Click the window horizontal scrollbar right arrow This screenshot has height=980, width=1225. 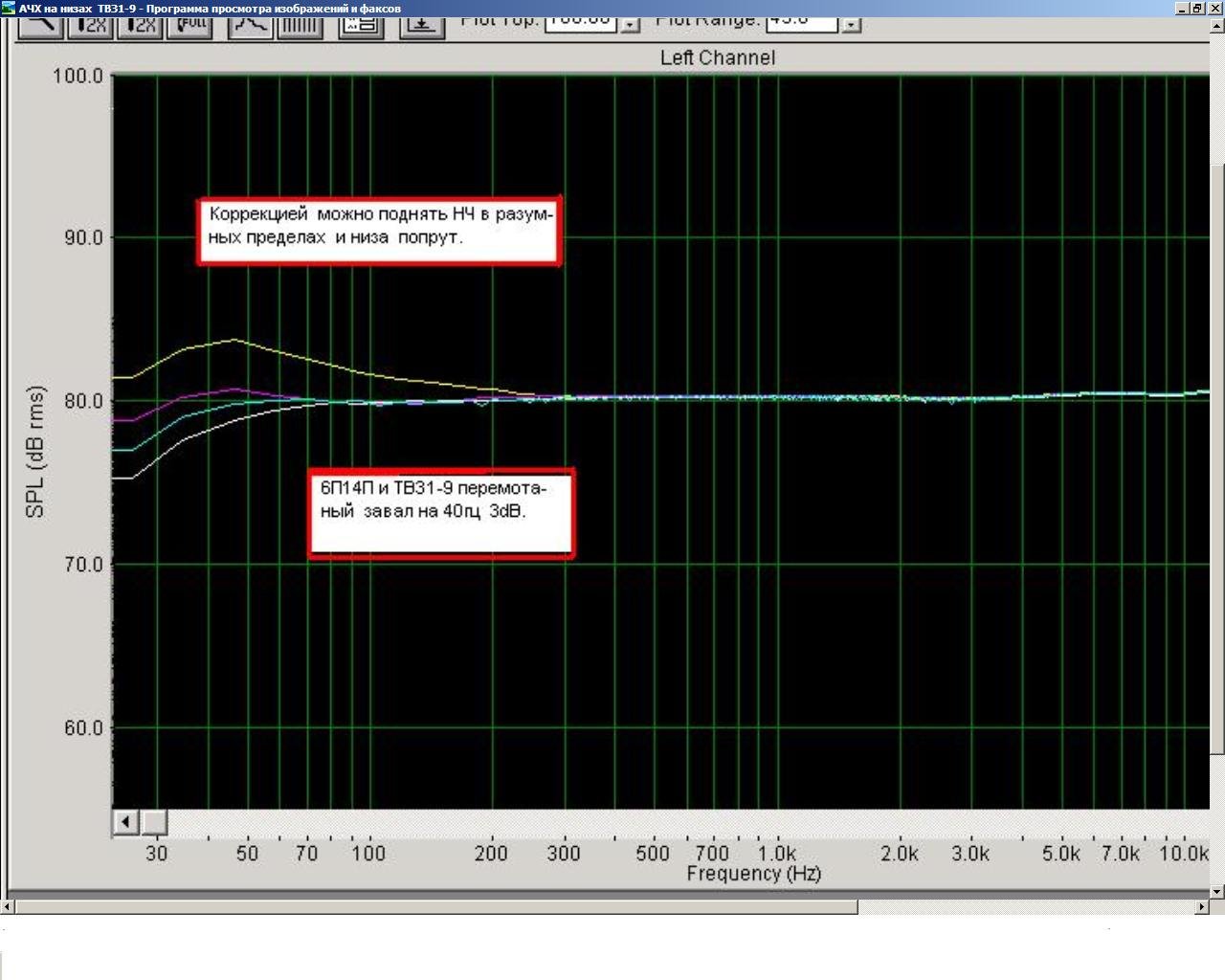pos(1202,906)
